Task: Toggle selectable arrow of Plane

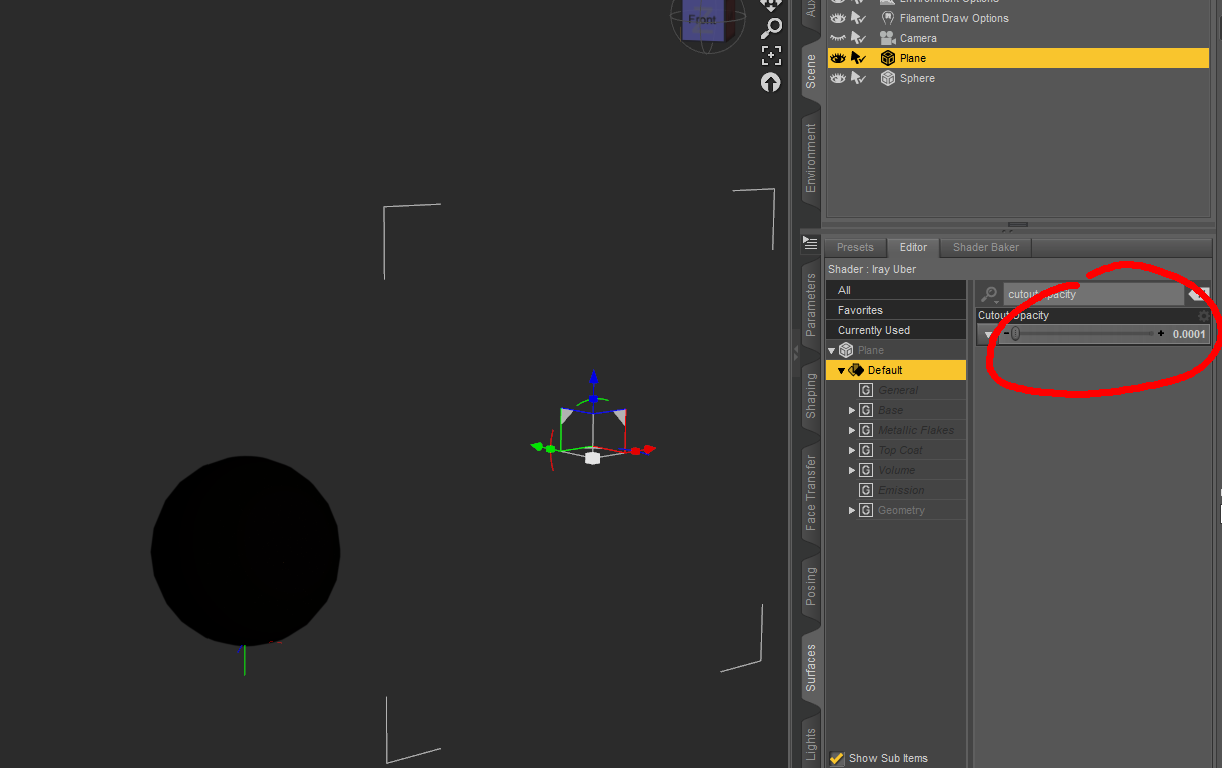Action: pos(858,58)
